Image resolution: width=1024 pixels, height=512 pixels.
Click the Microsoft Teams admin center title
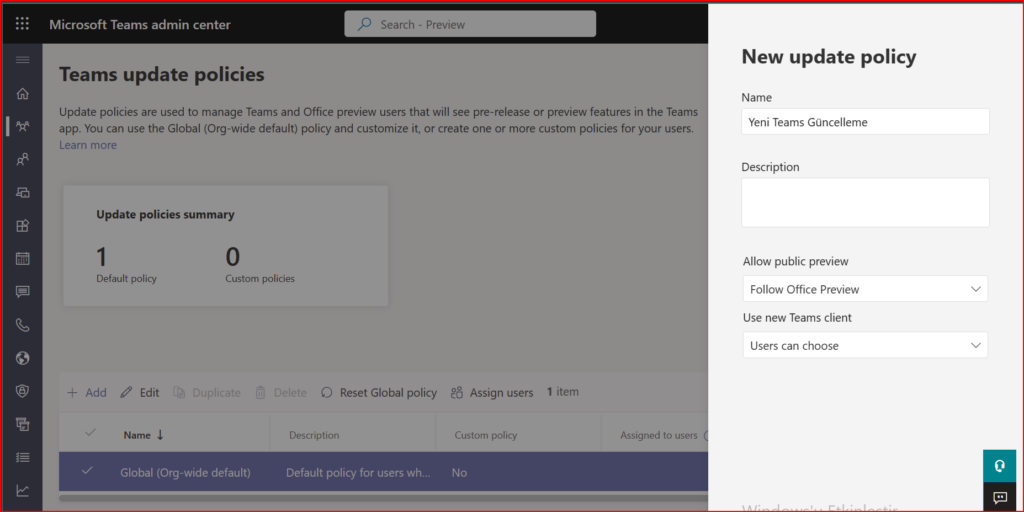point(140,25)
